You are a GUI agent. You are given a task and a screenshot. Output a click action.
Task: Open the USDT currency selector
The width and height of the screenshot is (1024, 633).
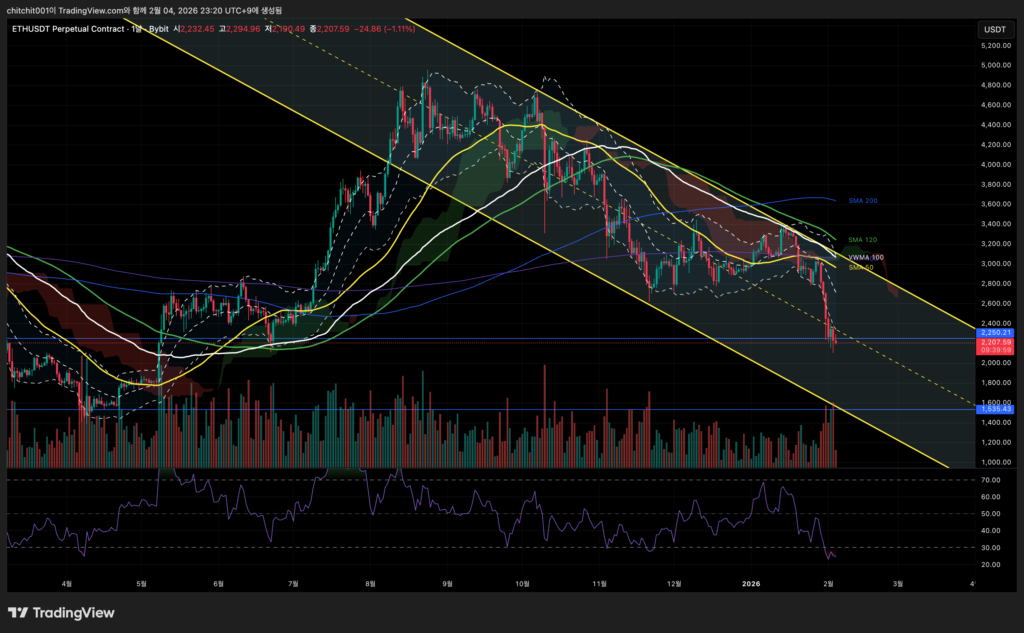click(x=994, y=30)
